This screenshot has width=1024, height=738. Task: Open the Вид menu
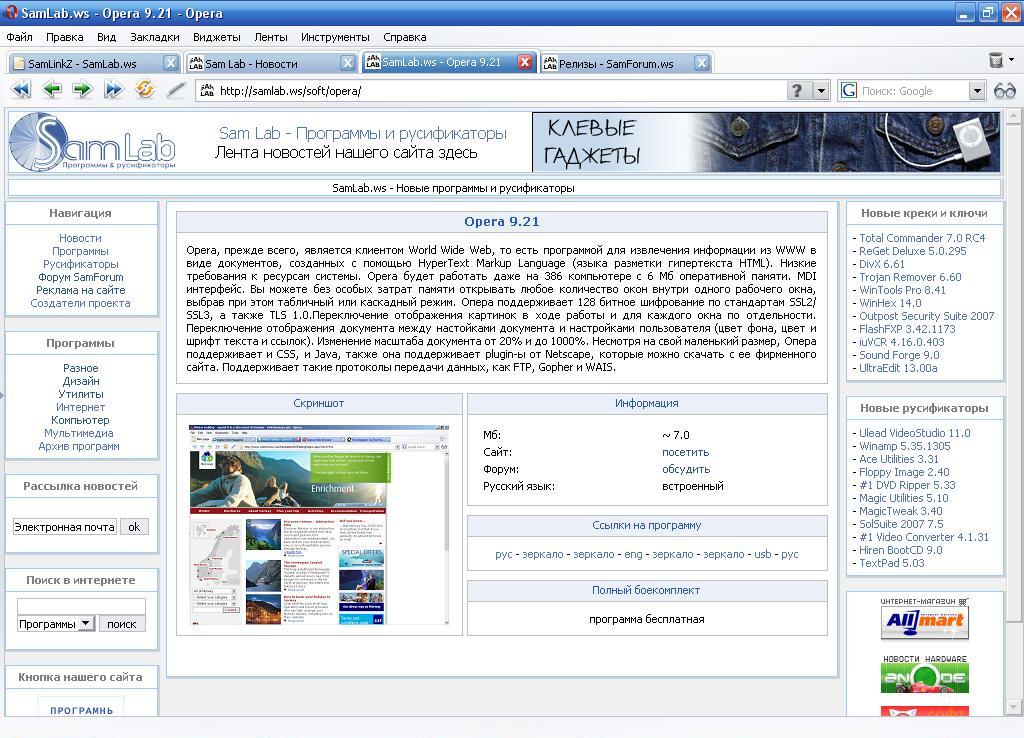(106, 37)
